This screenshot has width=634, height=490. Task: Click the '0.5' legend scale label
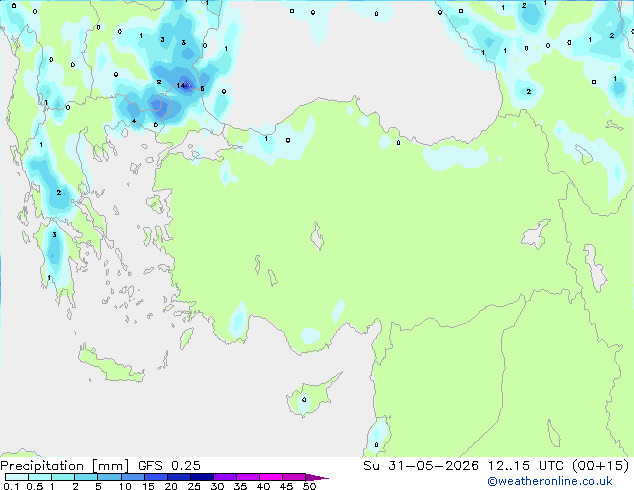[x=35, y=486]
